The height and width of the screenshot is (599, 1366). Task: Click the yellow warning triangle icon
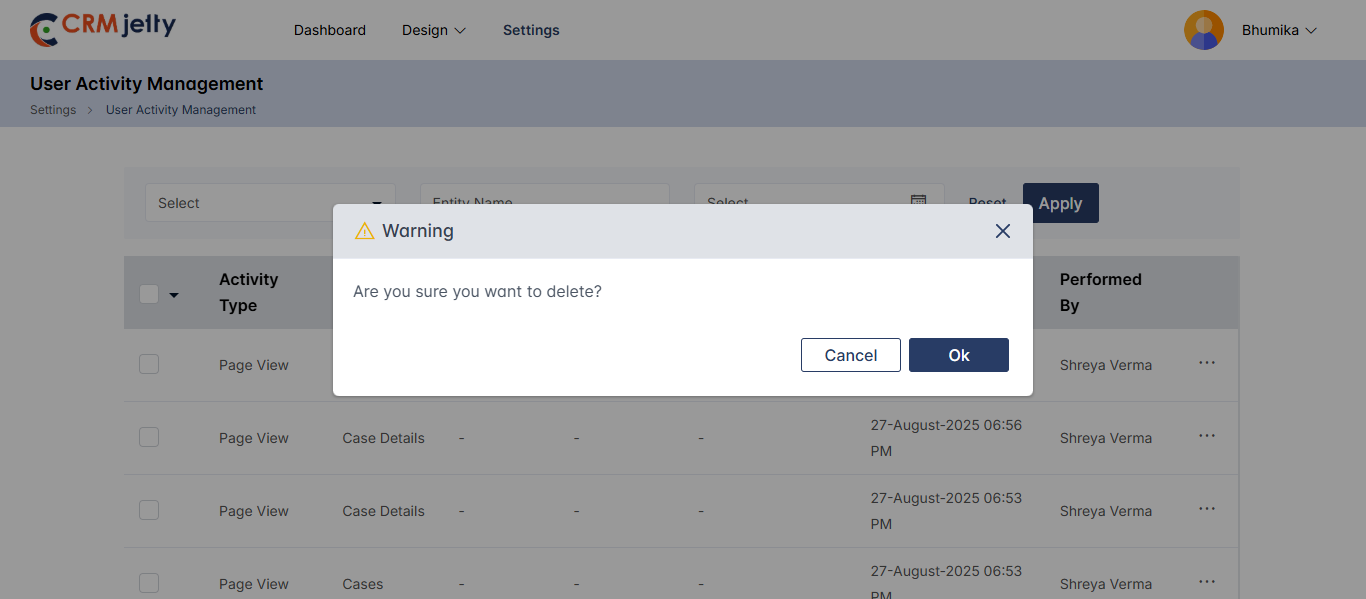click(x=365, y=231)
